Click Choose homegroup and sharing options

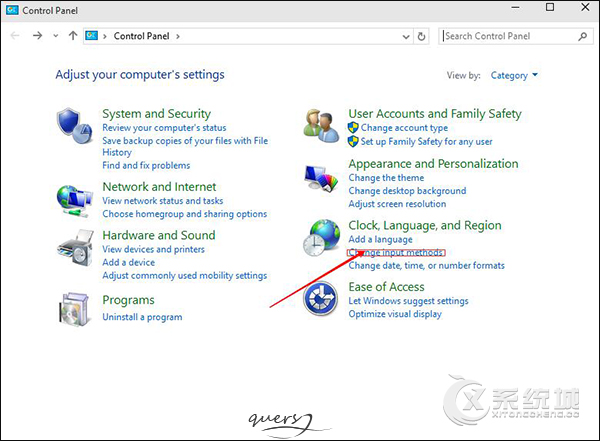coord(184,214)
